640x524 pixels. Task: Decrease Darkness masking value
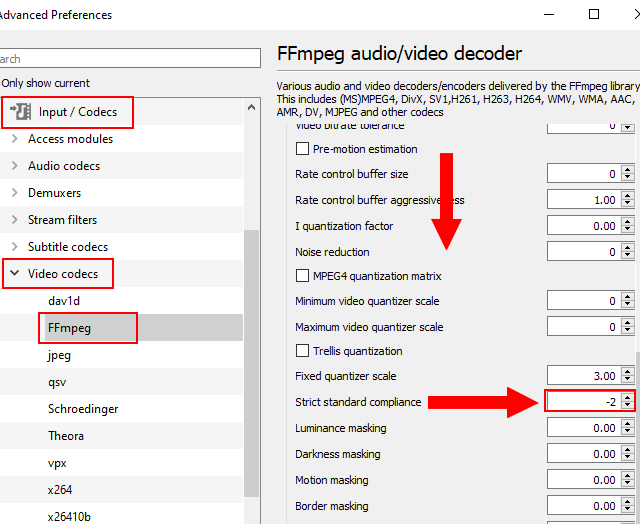click(628, 458)
